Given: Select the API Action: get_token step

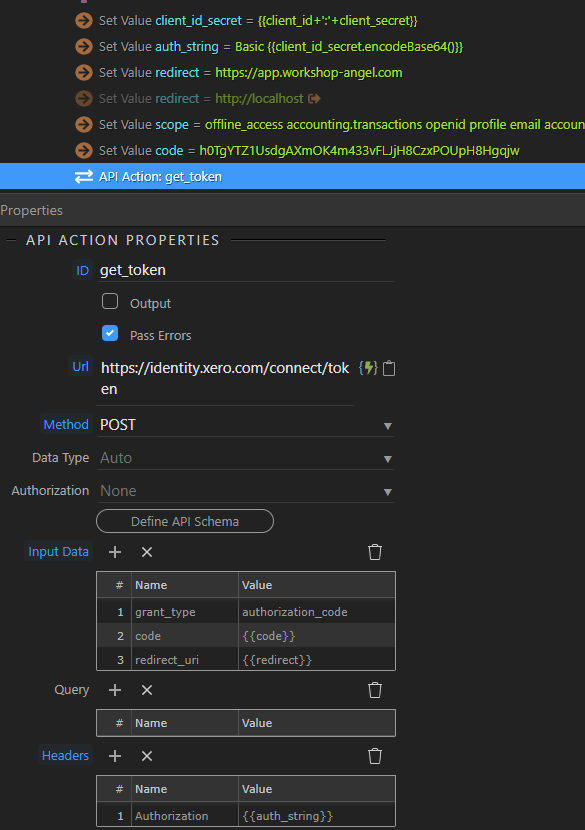Looking at the screenshot, I should (292, 176).
